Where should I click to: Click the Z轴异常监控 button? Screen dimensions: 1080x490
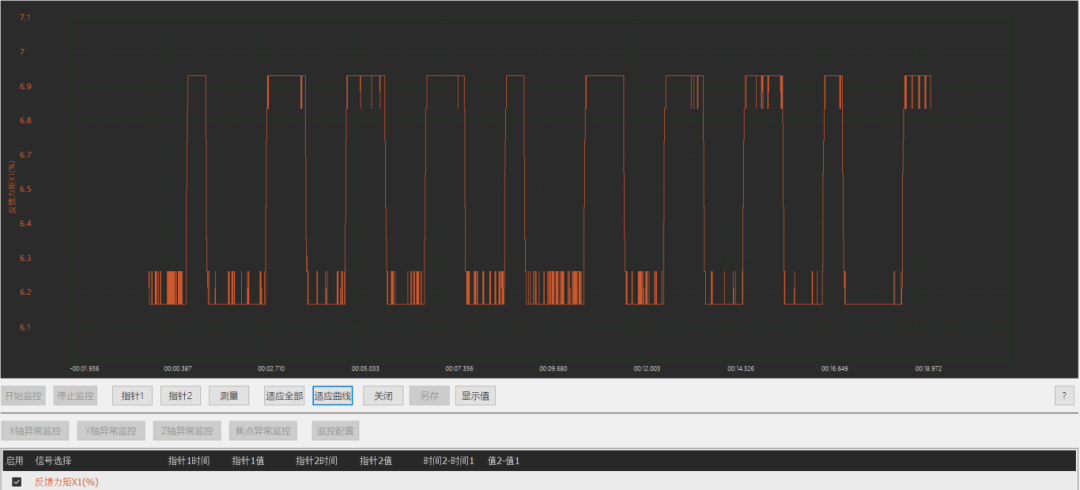[x=186, y=431]
